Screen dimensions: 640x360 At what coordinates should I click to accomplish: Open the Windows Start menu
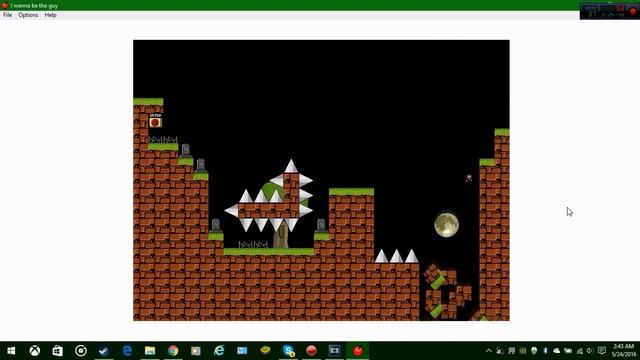tap(11, 351)
